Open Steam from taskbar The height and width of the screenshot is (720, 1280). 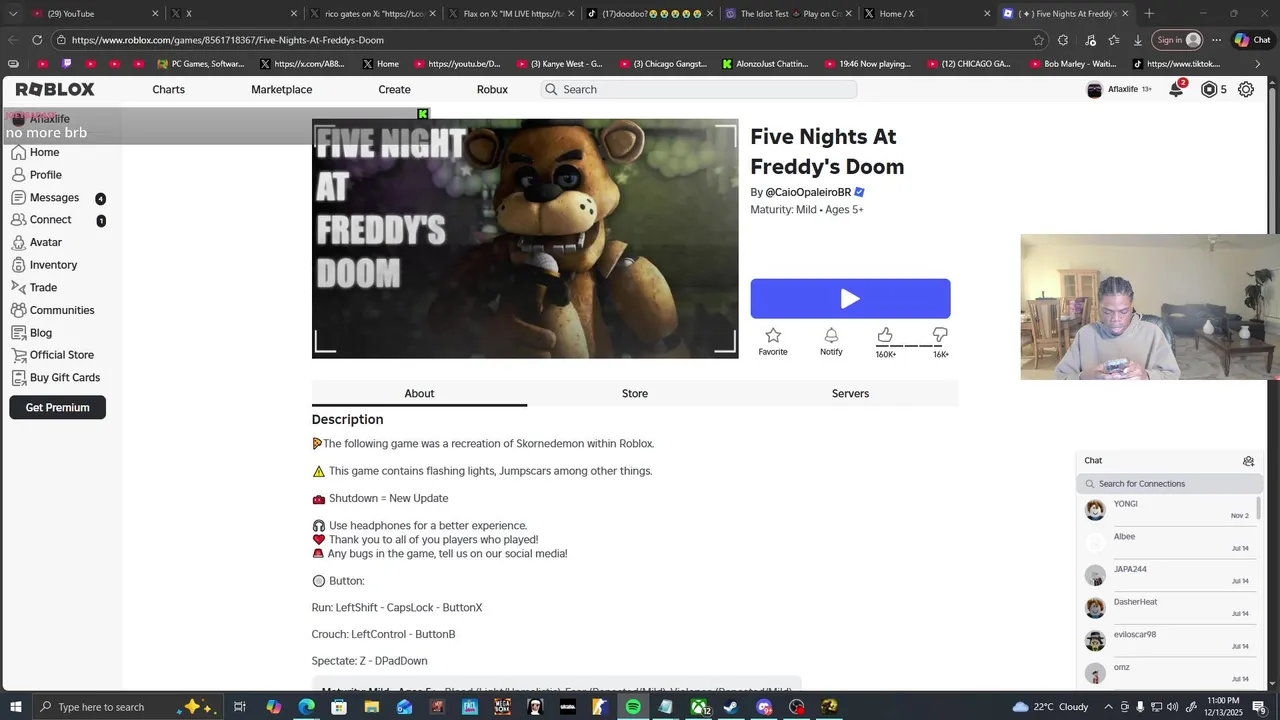pyautogui.click(x=731, y=707)
